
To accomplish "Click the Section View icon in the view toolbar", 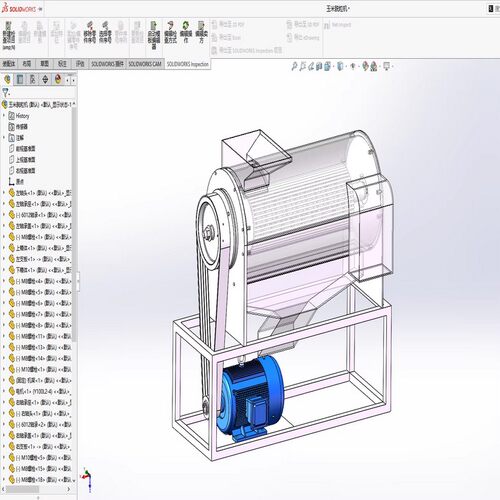I will [319, 66].
